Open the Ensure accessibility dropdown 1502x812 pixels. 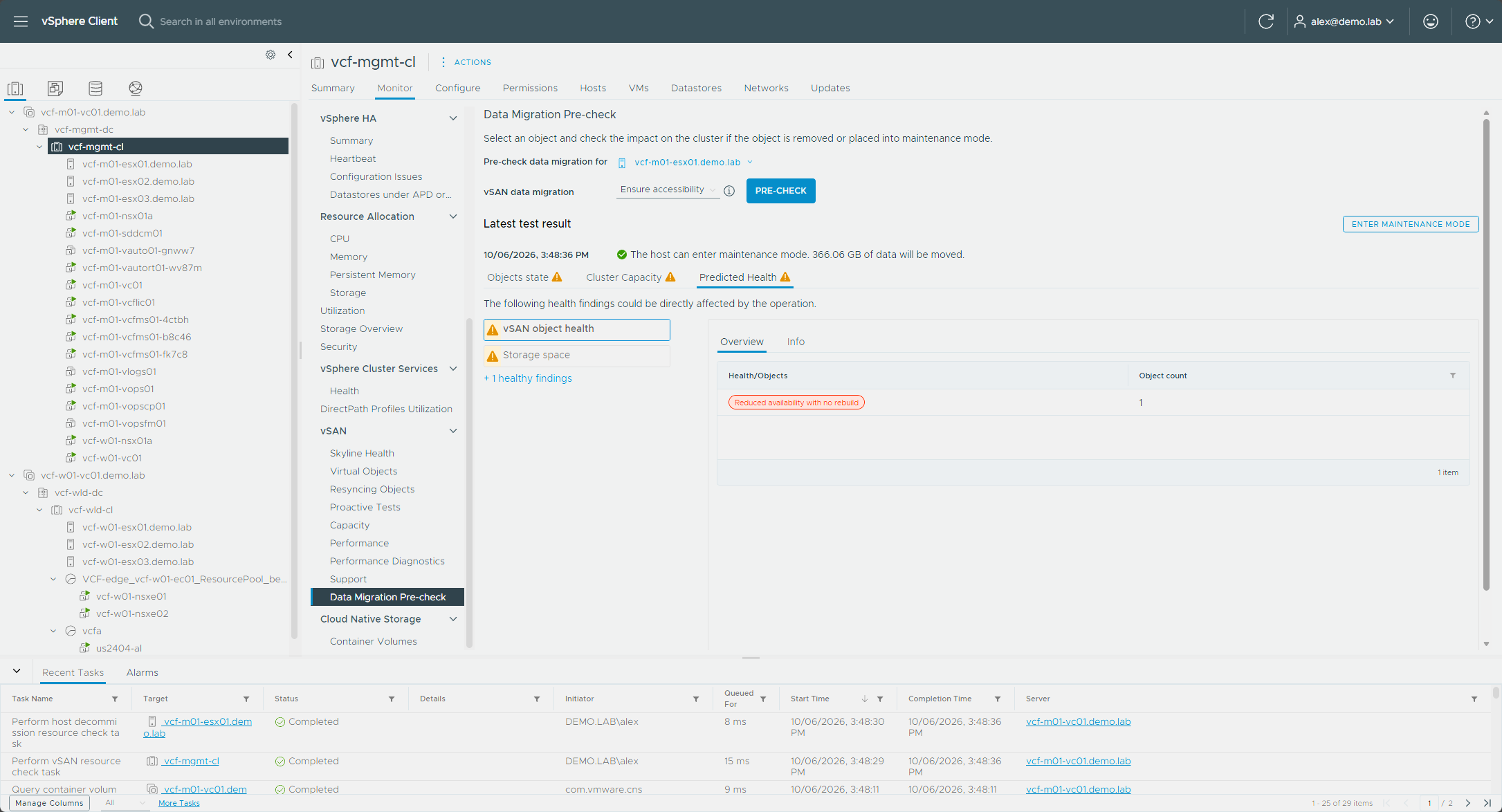(x=668, y=190)
